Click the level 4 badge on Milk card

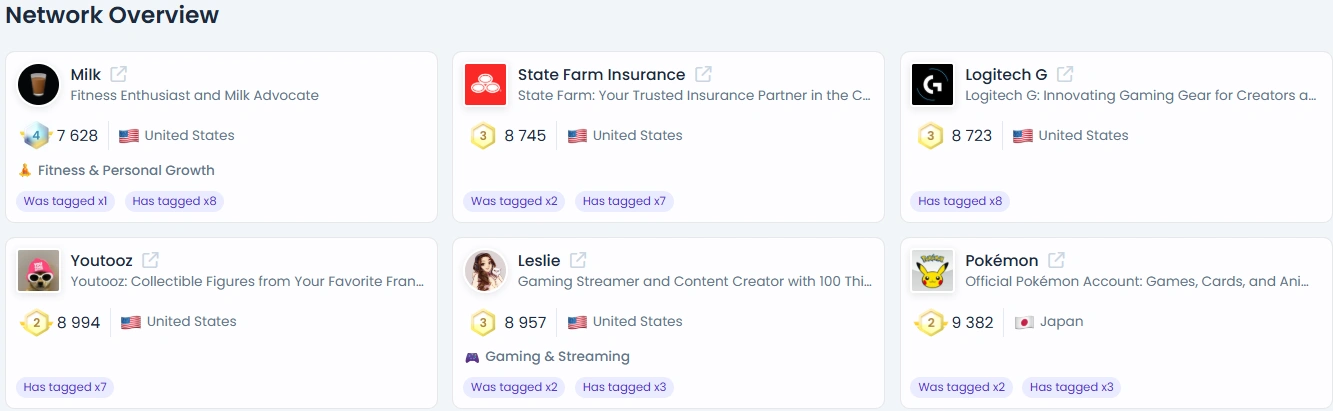(x=35, y=135)
